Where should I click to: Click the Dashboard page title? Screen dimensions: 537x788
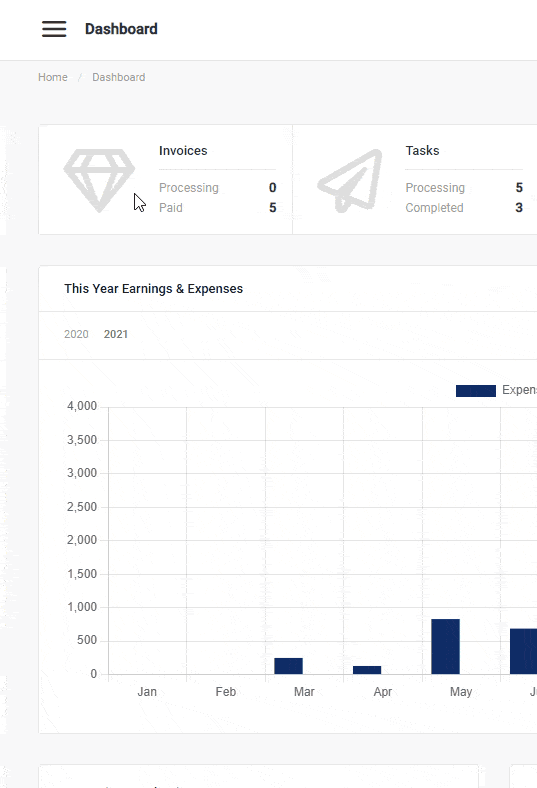click(x=121, y=29)
